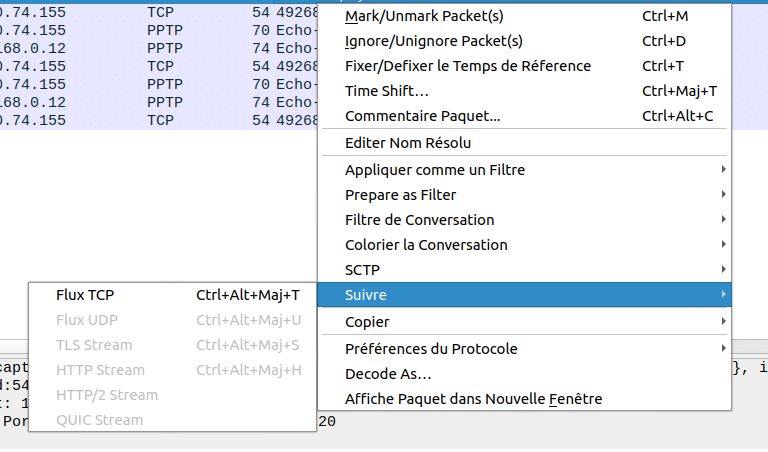
Task: Expand the Copier submenu
Action: (367, 322)
